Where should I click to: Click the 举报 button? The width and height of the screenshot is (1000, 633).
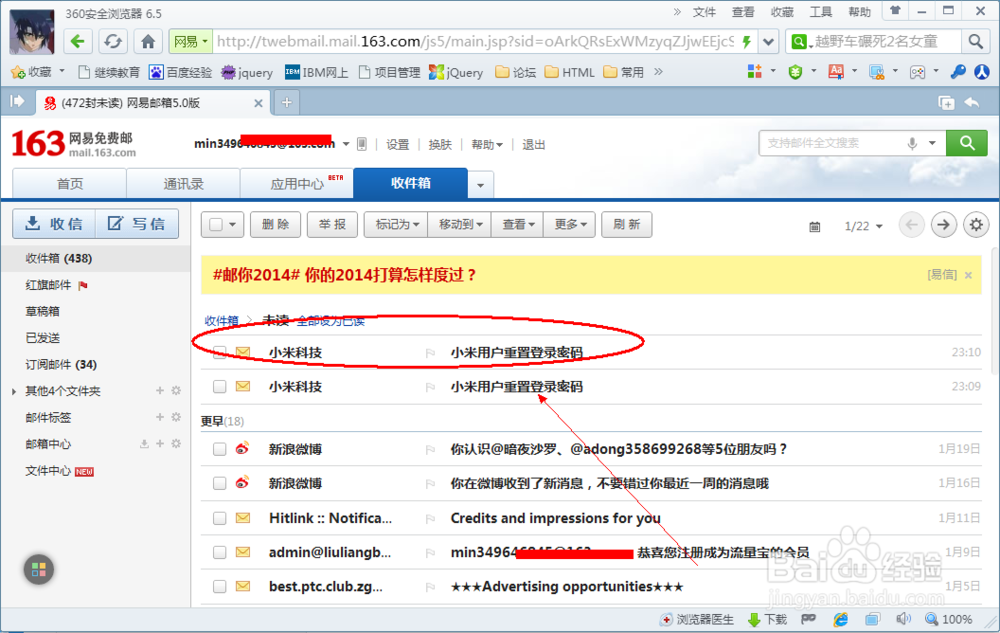point(332,224)
